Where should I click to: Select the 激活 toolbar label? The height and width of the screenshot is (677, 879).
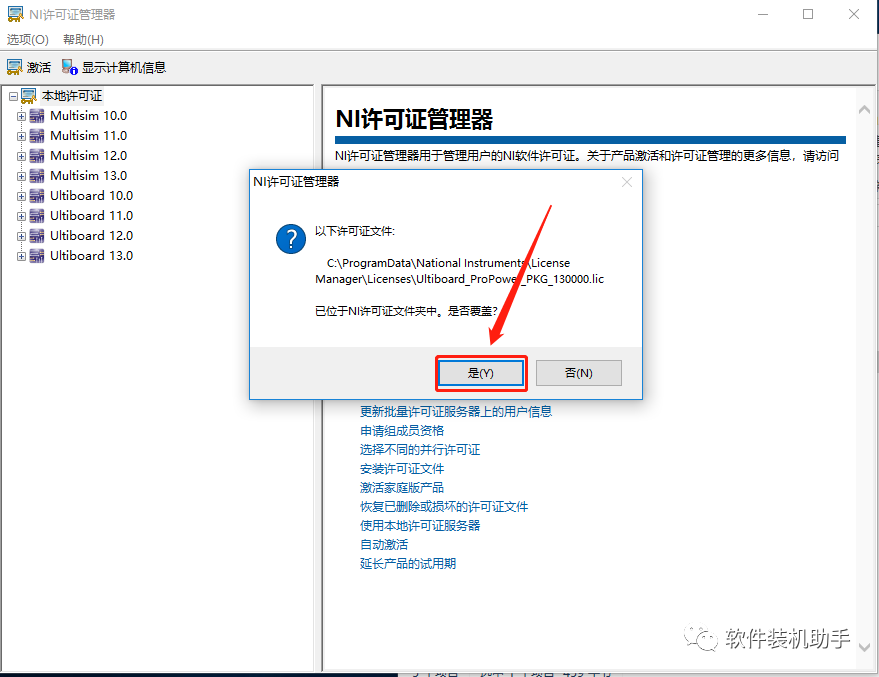click(39, 68)
